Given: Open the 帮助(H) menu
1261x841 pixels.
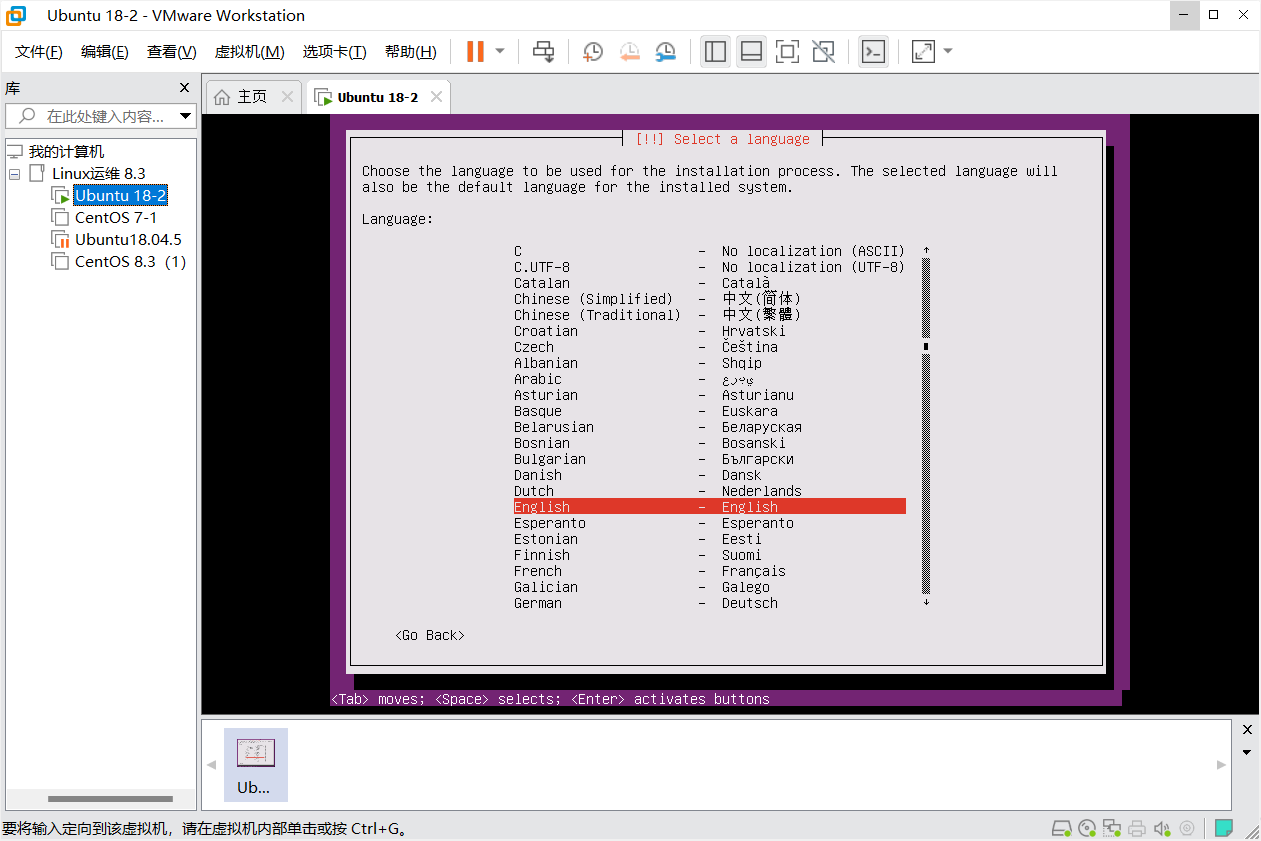Looking at the screenshot, I should pos(411,52).
